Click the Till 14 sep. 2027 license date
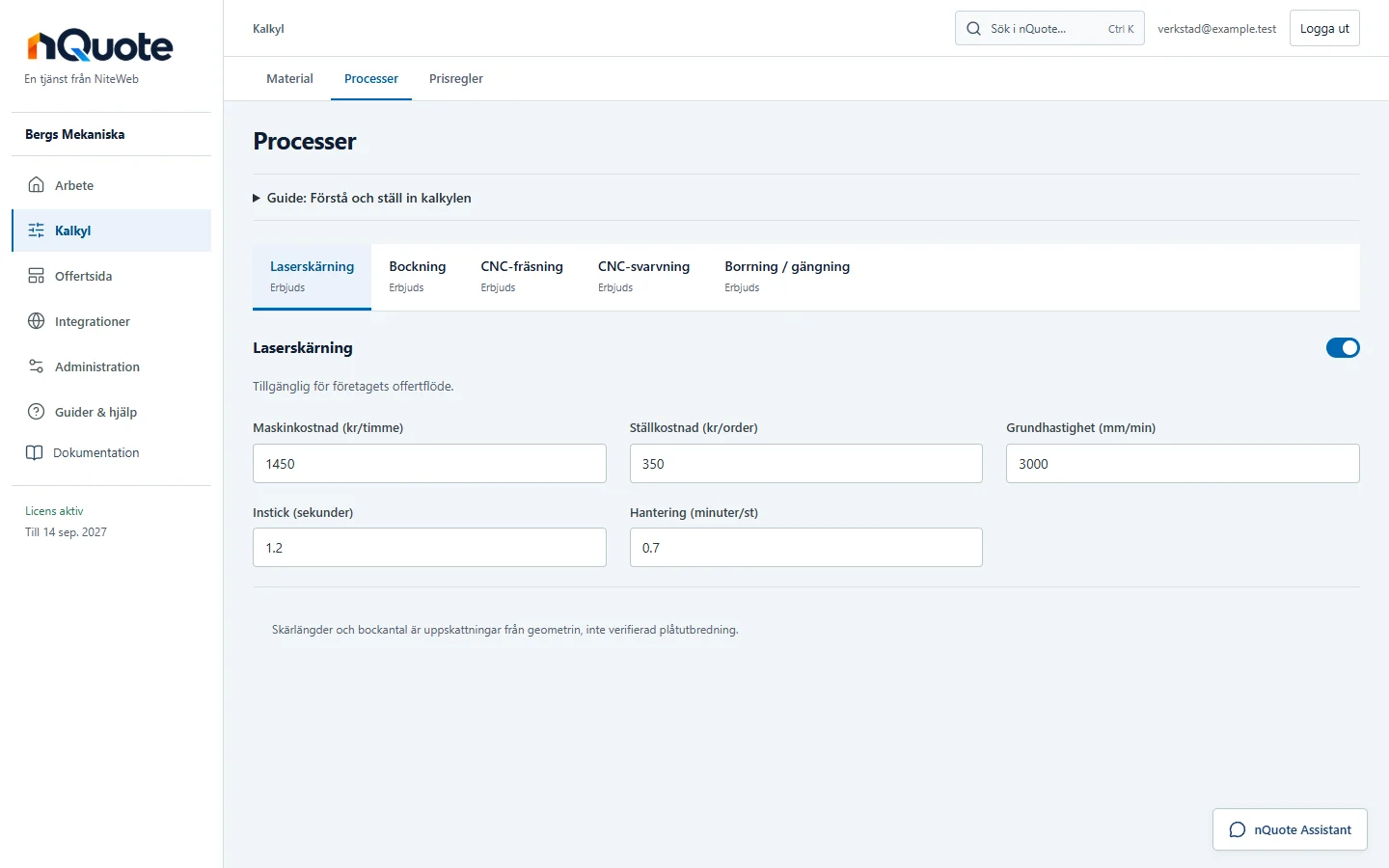Image resolution: width=1389 pixels, height=868 pixels. coord(66,532)
